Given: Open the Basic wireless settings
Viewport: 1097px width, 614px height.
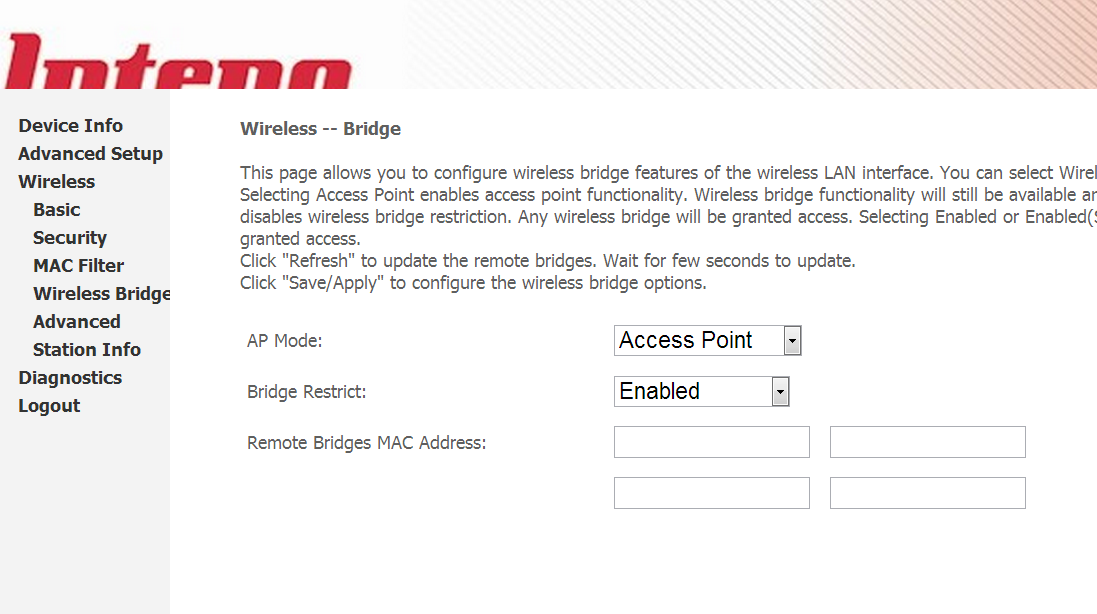Looking at the screenshot, I should [57, 210].
